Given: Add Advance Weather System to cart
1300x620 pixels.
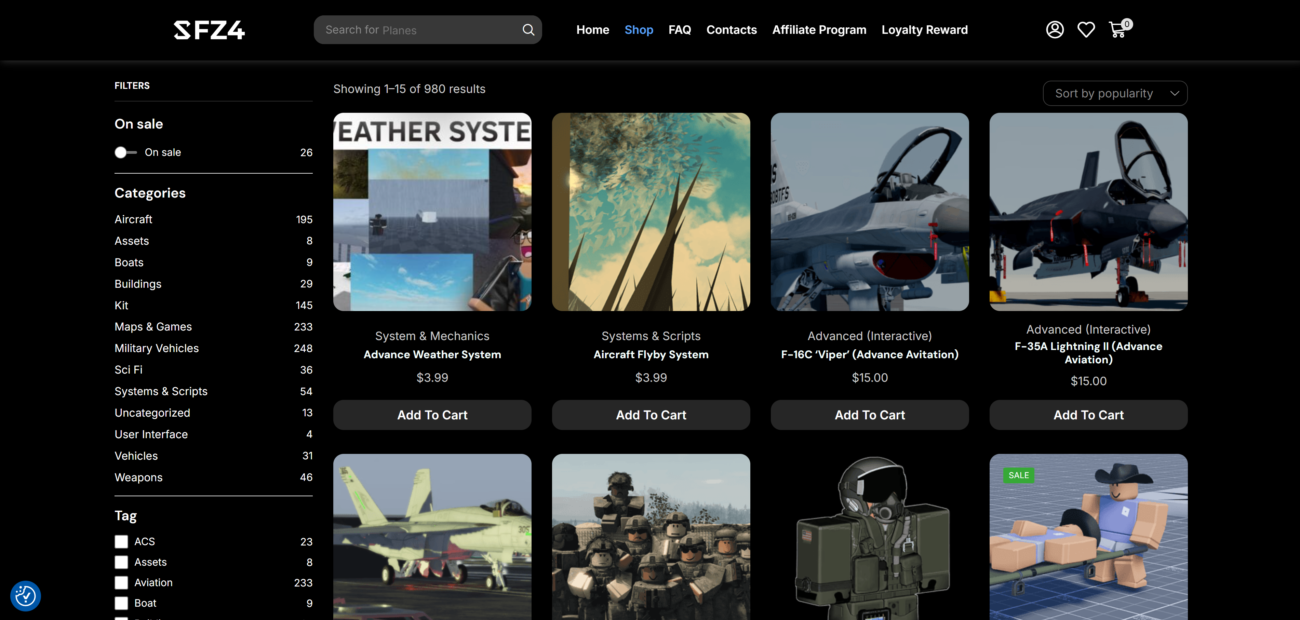Looking at the screenshot, I should click(x=432, y=415).
